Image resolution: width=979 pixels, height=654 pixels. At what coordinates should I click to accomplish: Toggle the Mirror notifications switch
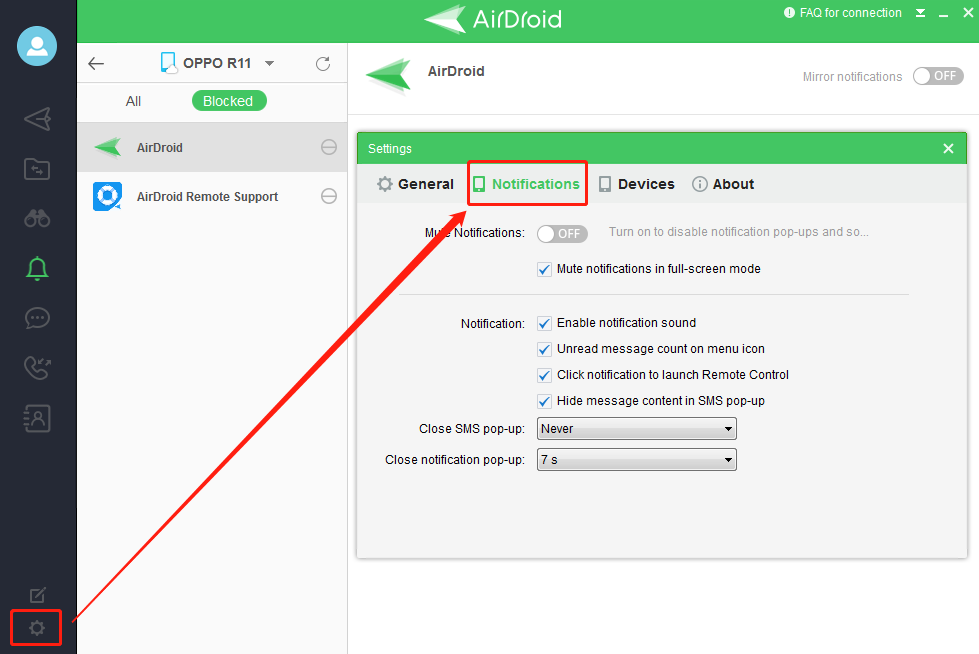[938, 76]
